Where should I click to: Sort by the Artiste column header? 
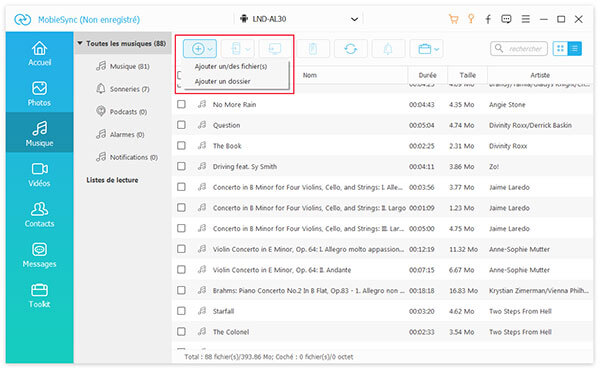coord(540,75)
